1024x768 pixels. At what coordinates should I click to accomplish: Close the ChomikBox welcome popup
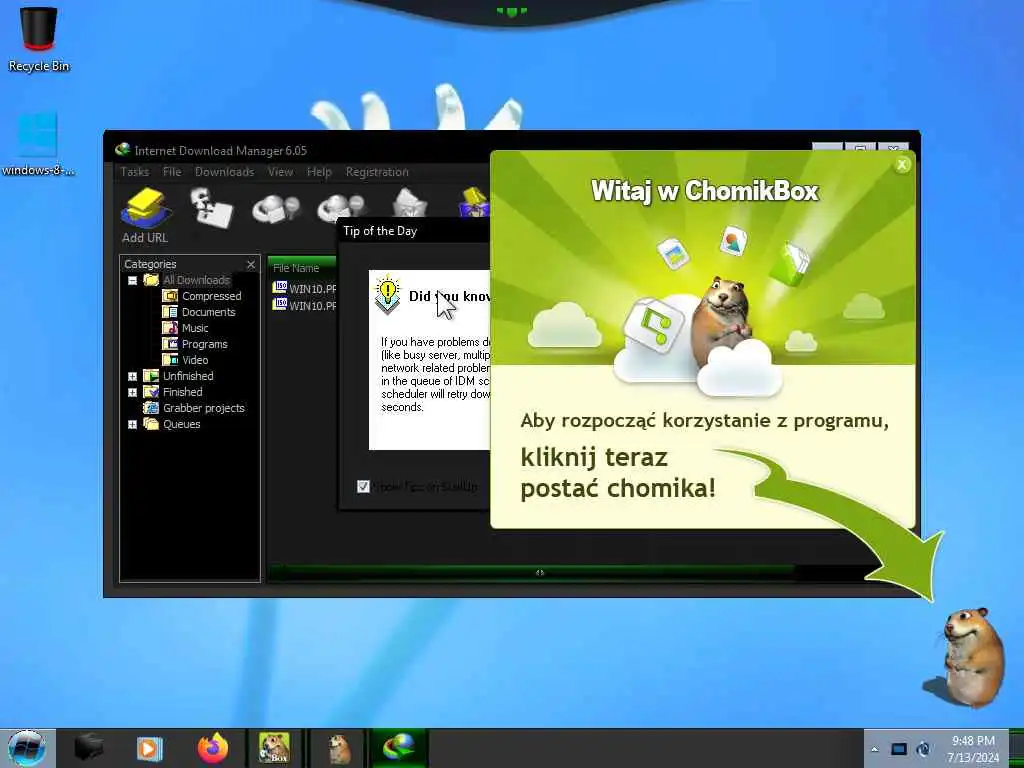[x=902, y=165]
